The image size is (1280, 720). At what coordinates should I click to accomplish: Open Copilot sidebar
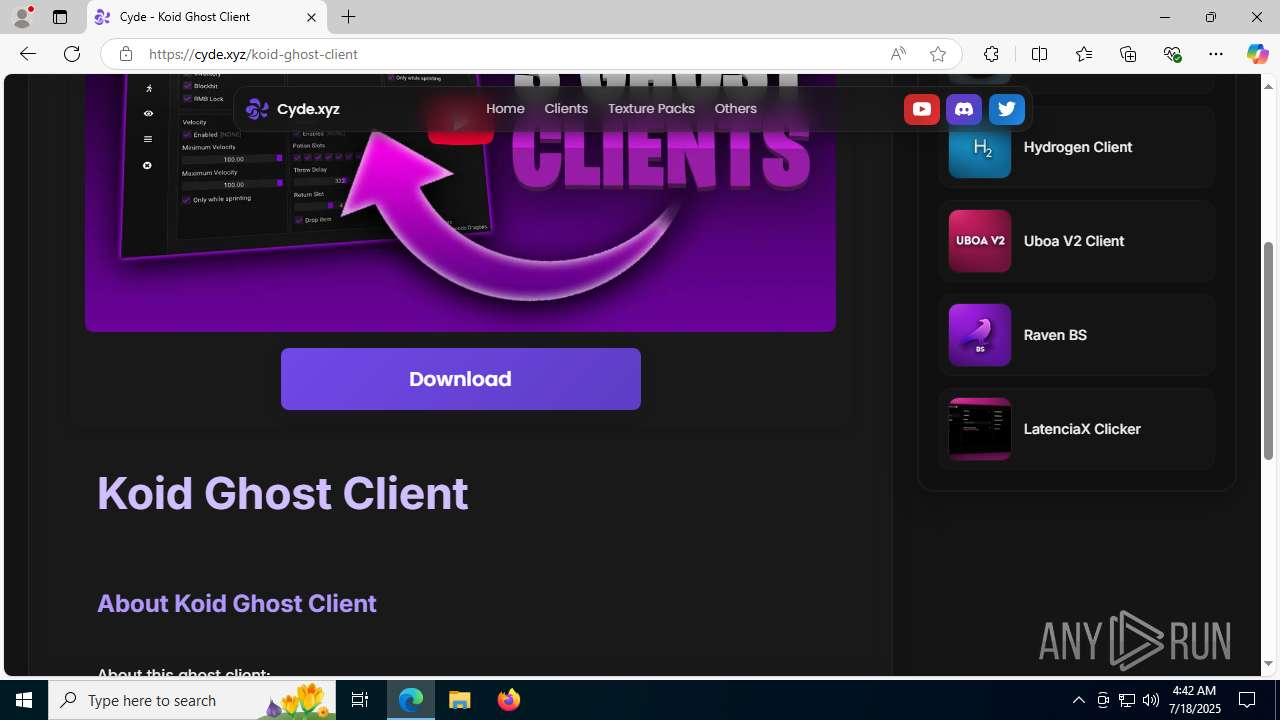point(1257,54)
